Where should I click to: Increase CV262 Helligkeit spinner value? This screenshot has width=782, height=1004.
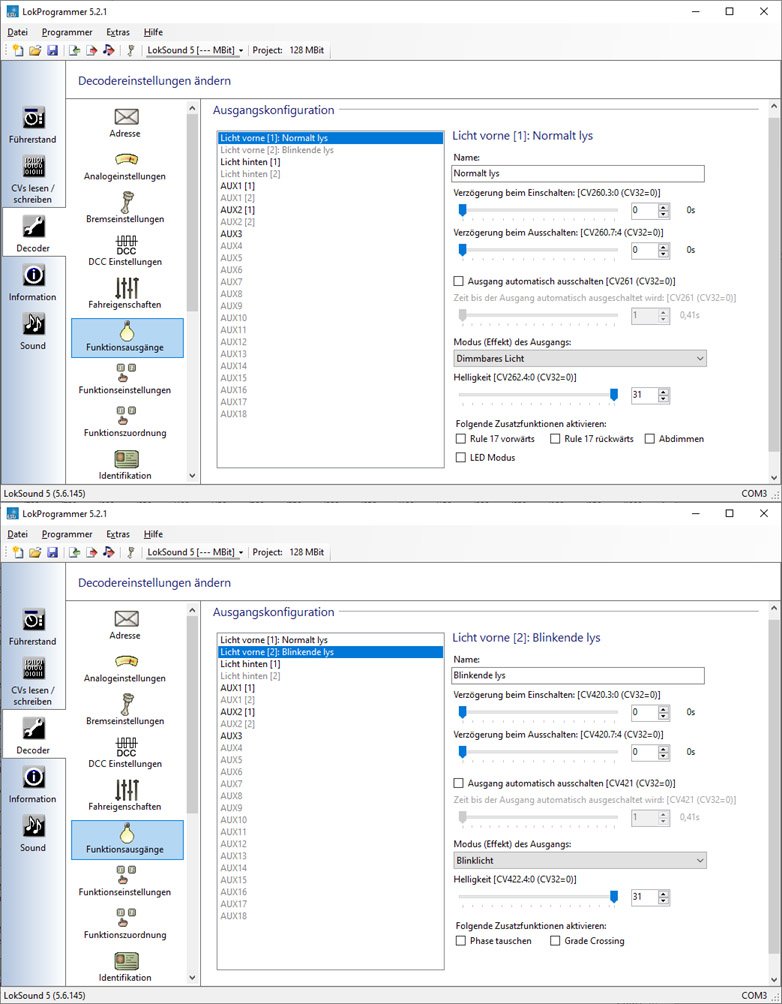point(664,392)
